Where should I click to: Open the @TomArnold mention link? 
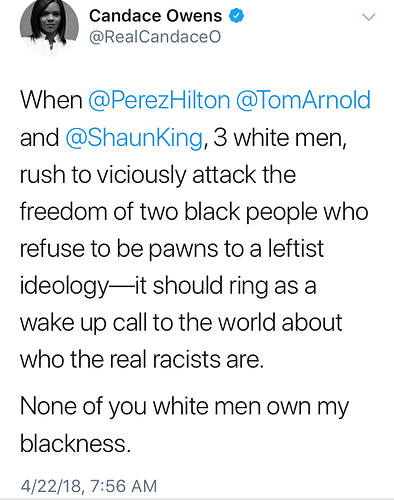(x=303, y=100)
